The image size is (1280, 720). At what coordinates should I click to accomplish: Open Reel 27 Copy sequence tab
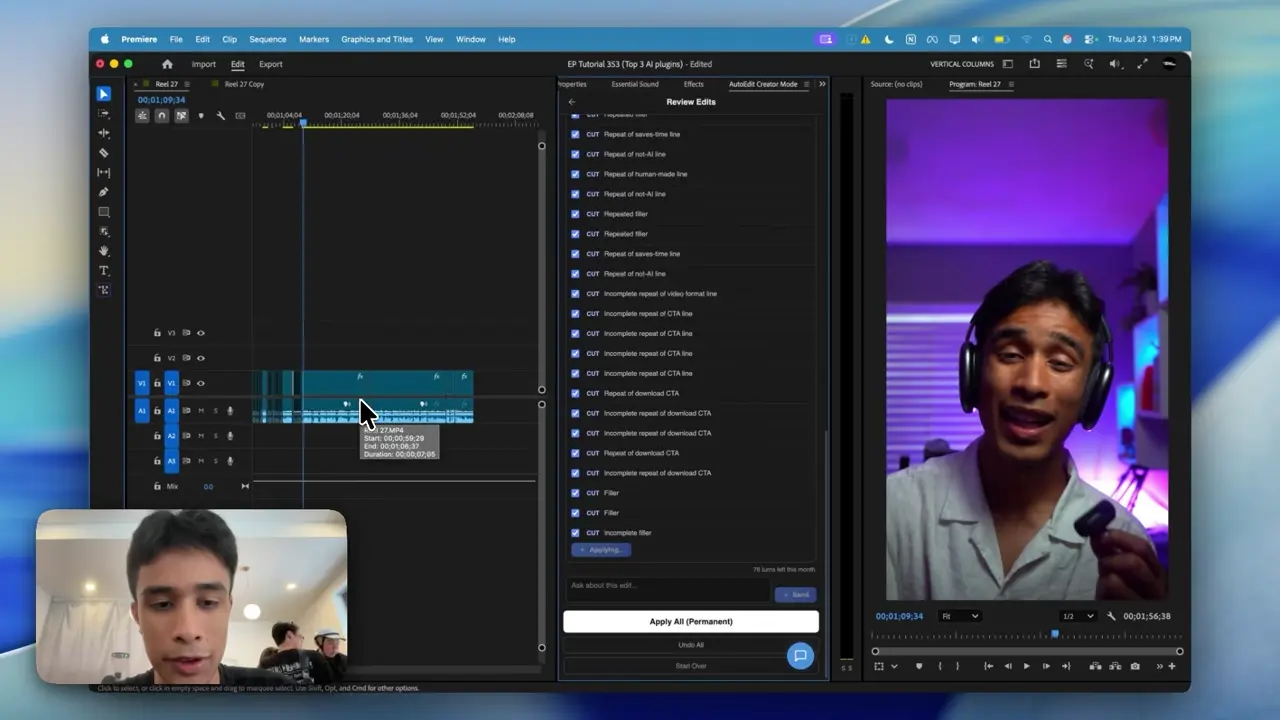click(244, 84)
